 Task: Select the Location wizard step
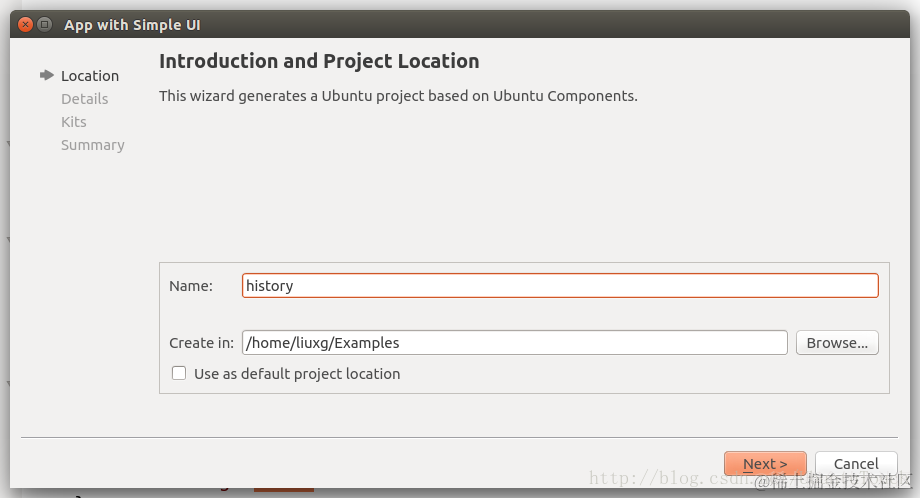point(89,76)
